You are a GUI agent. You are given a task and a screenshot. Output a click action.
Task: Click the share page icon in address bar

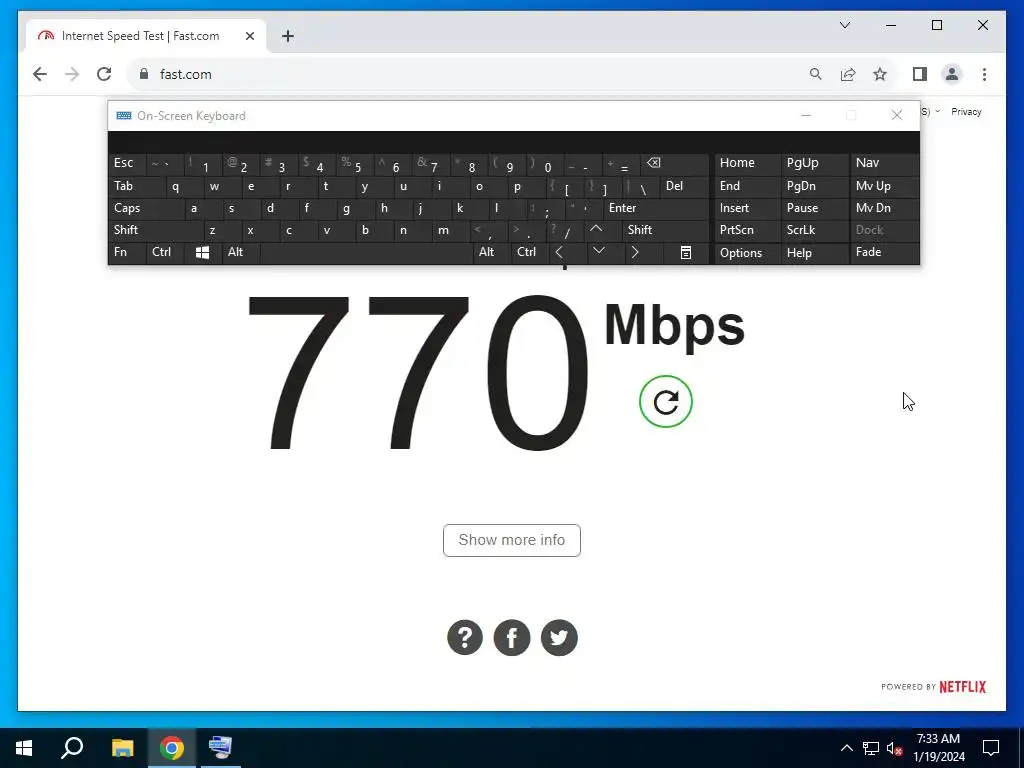848,74
